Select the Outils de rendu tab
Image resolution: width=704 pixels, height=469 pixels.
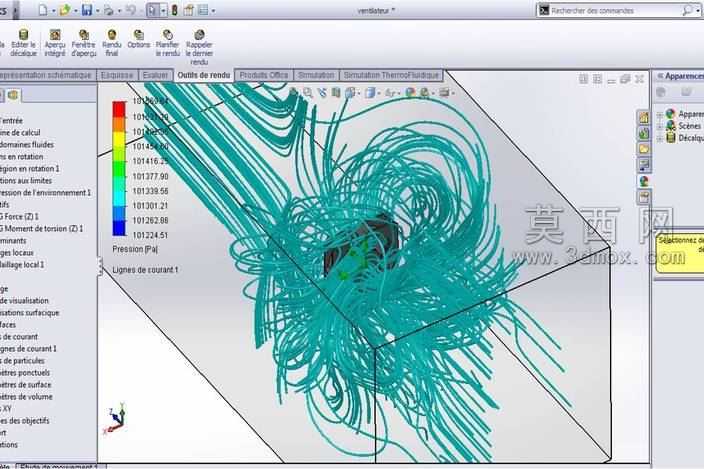click(204, 75)
